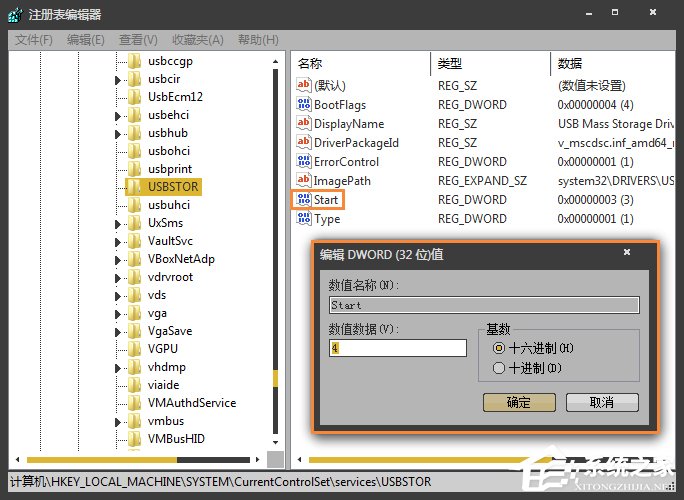Click the UsbEcm12 folder icon
The width and height of the screenshot is (684, 500).
coord(134,97)
